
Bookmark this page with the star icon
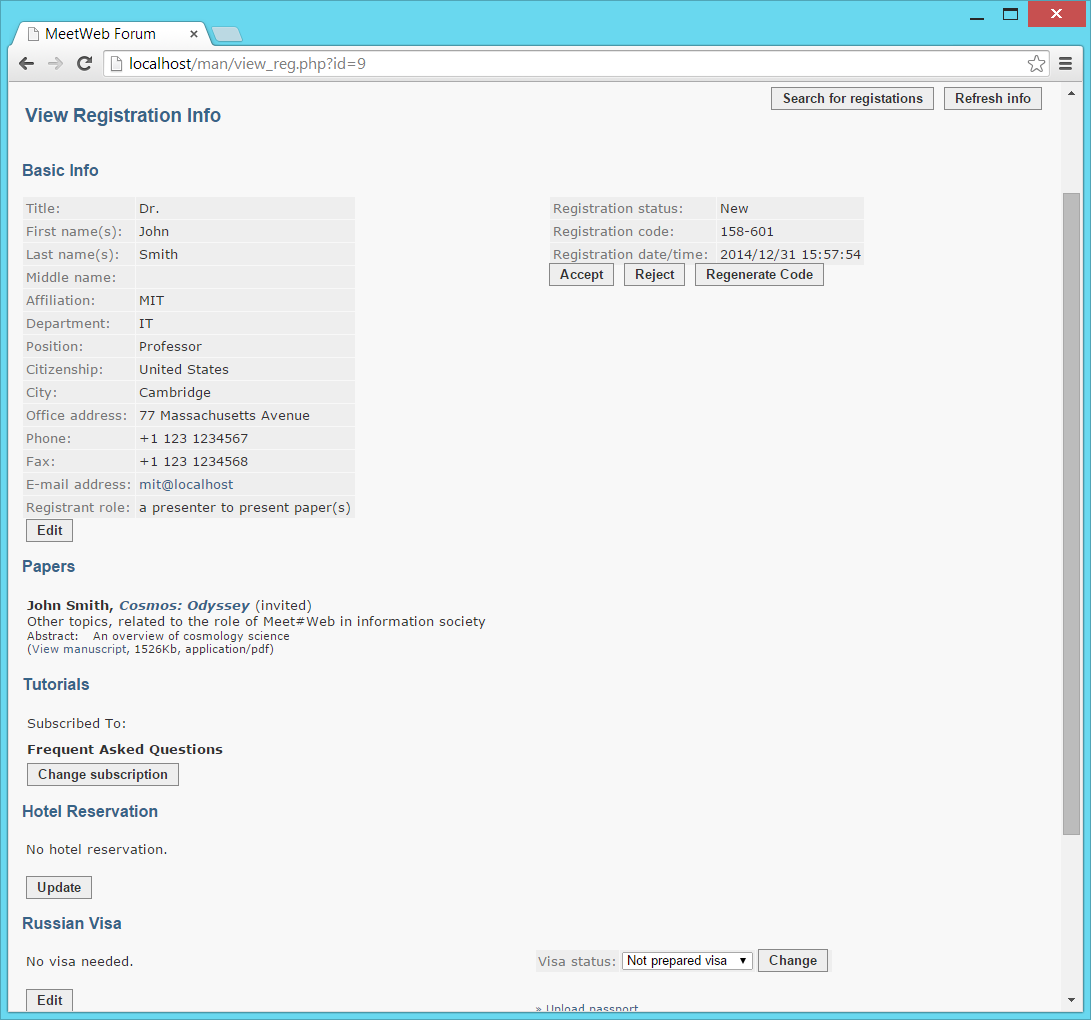1036,63
